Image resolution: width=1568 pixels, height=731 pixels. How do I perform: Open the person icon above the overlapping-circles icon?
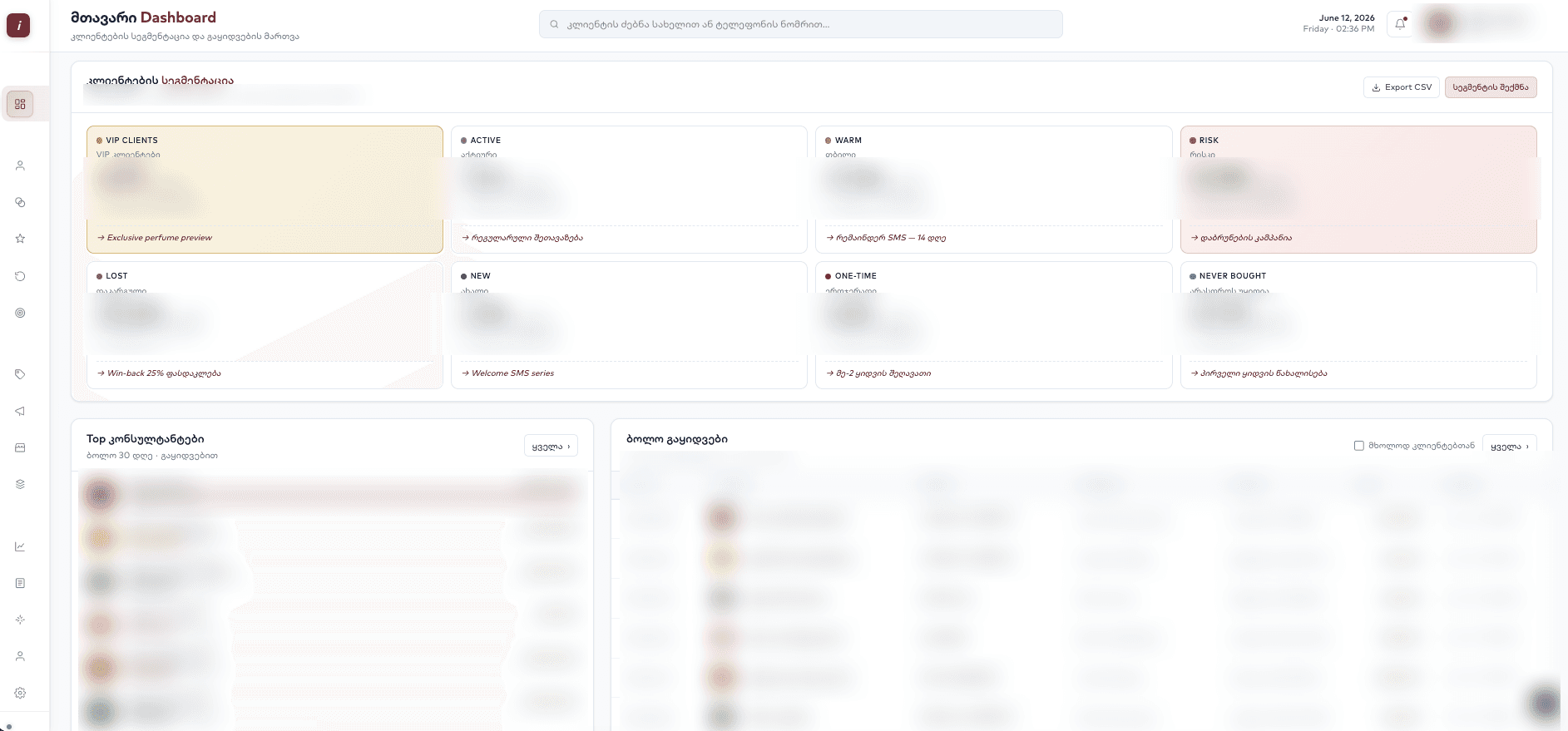[20, 165]
